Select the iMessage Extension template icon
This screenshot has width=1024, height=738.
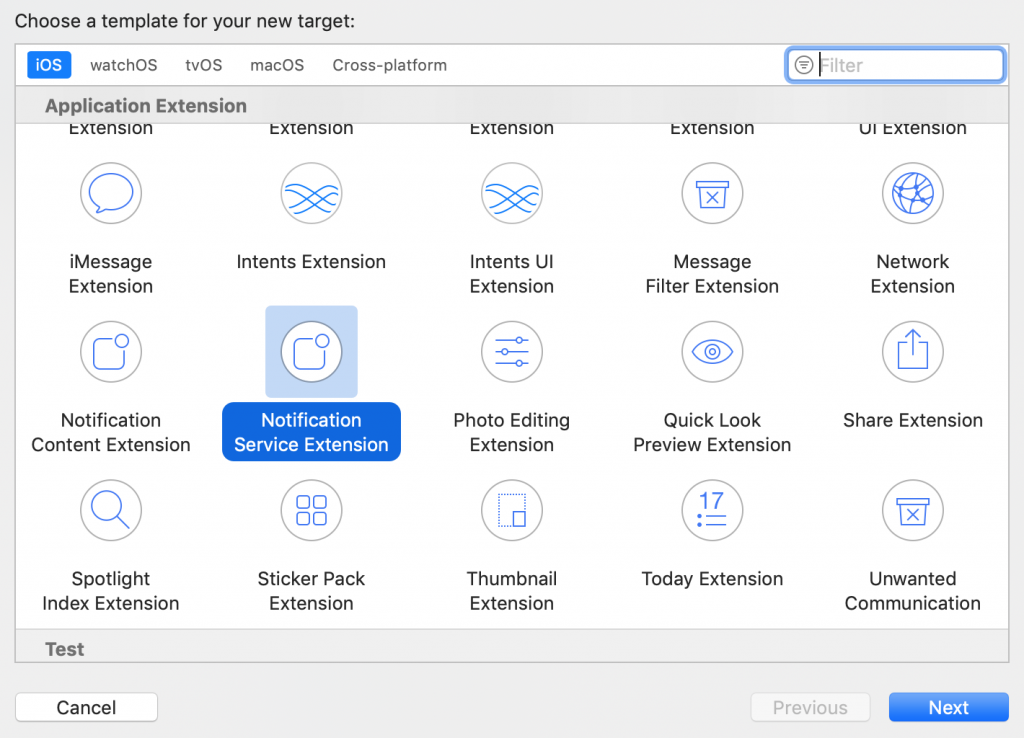(110, 193)
